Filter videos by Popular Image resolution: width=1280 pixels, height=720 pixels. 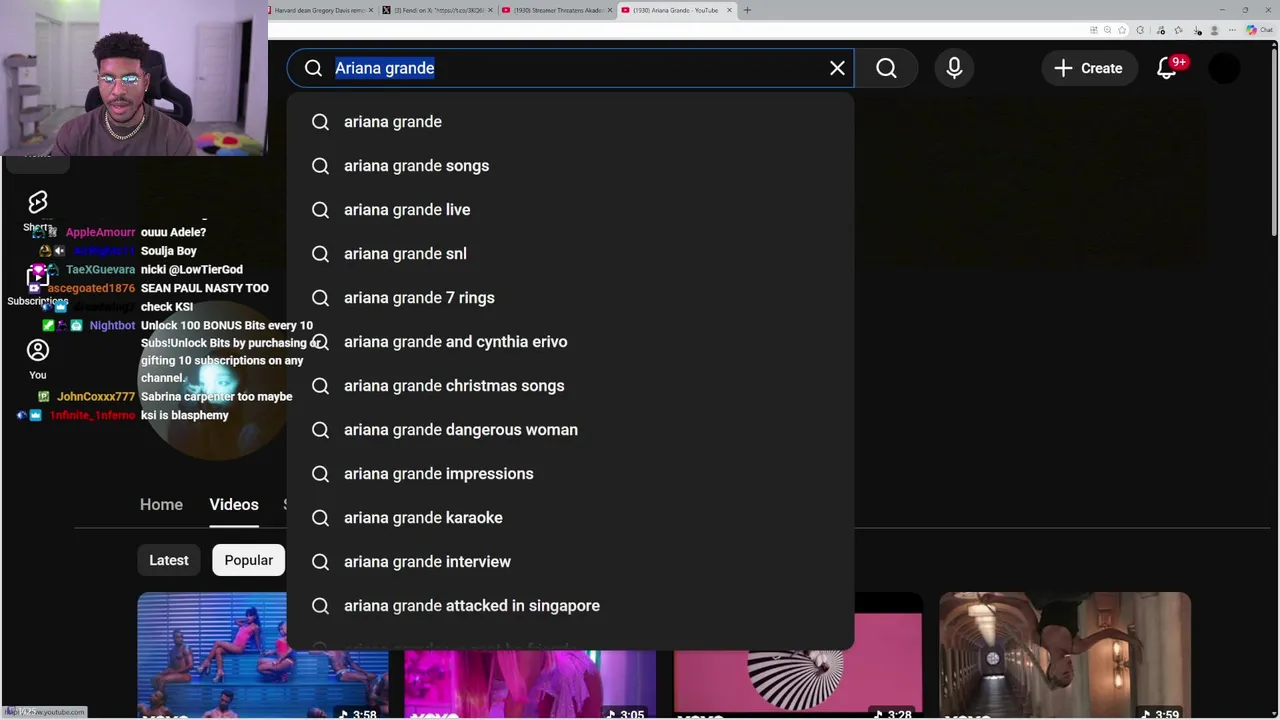click(x=248, y=560)
